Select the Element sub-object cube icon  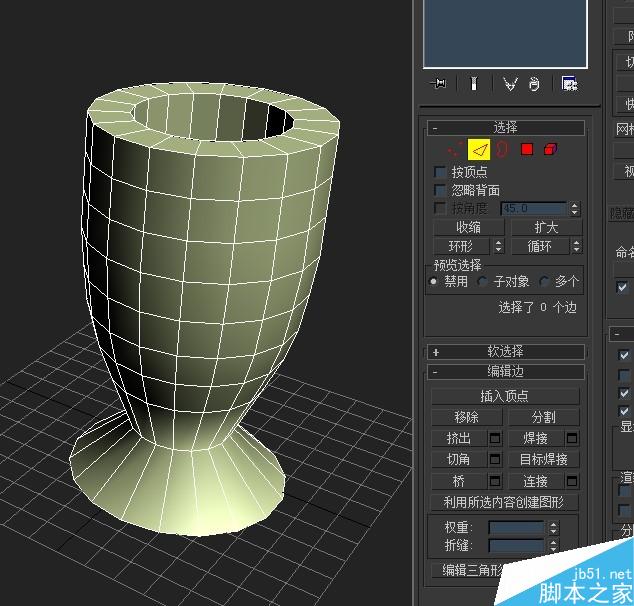pos(550,149)
